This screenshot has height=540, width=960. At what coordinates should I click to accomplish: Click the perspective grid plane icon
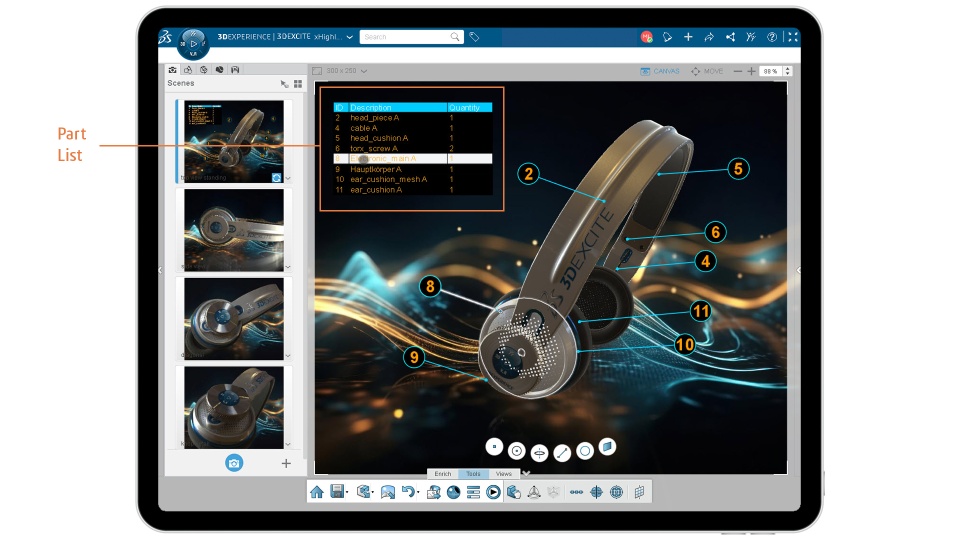click(x=639, y=492)
